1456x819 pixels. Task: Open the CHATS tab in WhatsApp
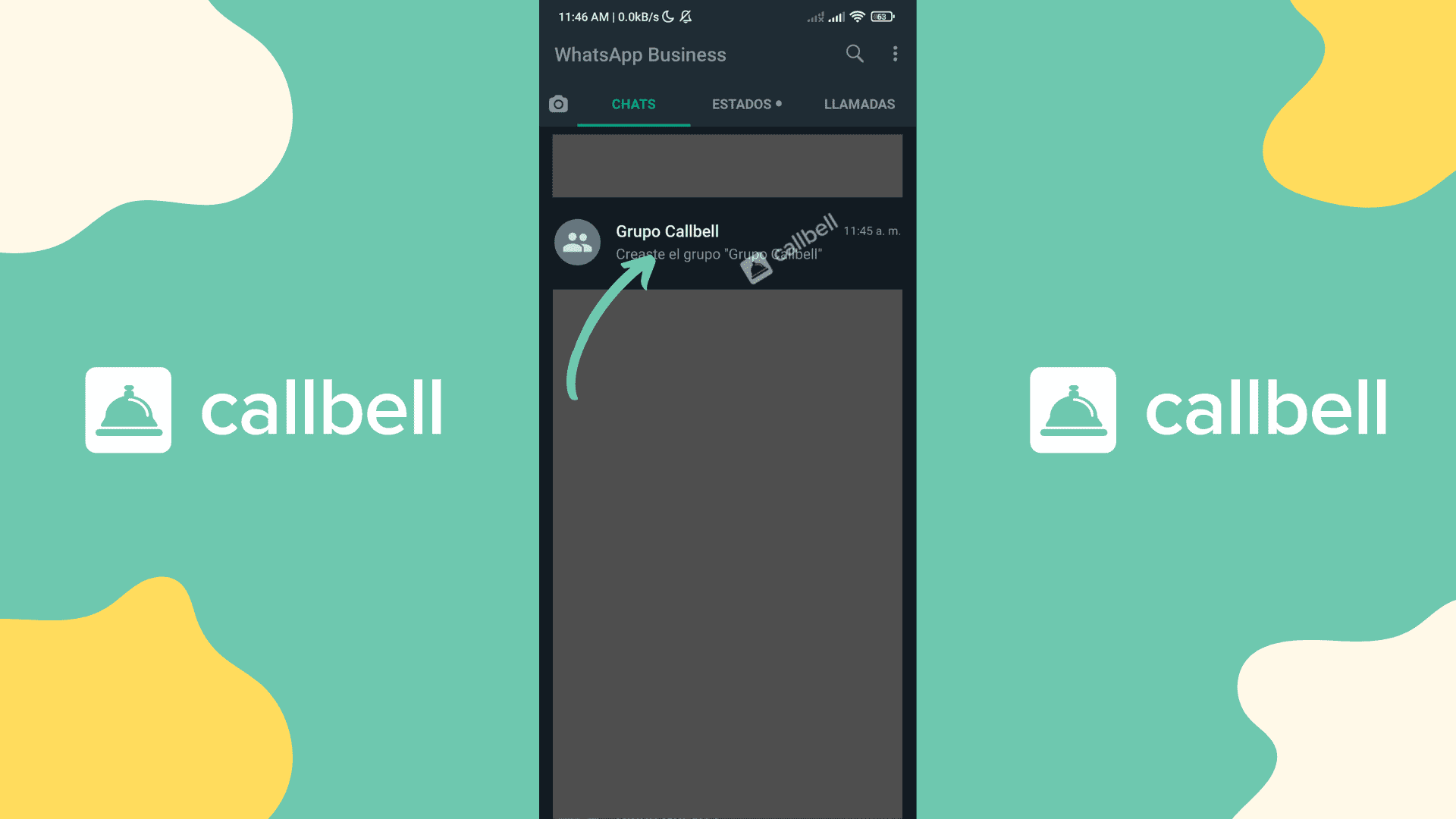634,104
